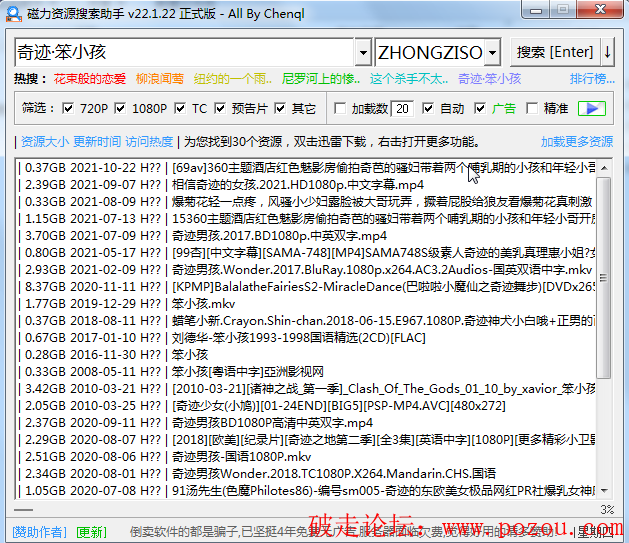
Task: Toggle the 预告片 filter checkbox
Action: pos(220,108)
